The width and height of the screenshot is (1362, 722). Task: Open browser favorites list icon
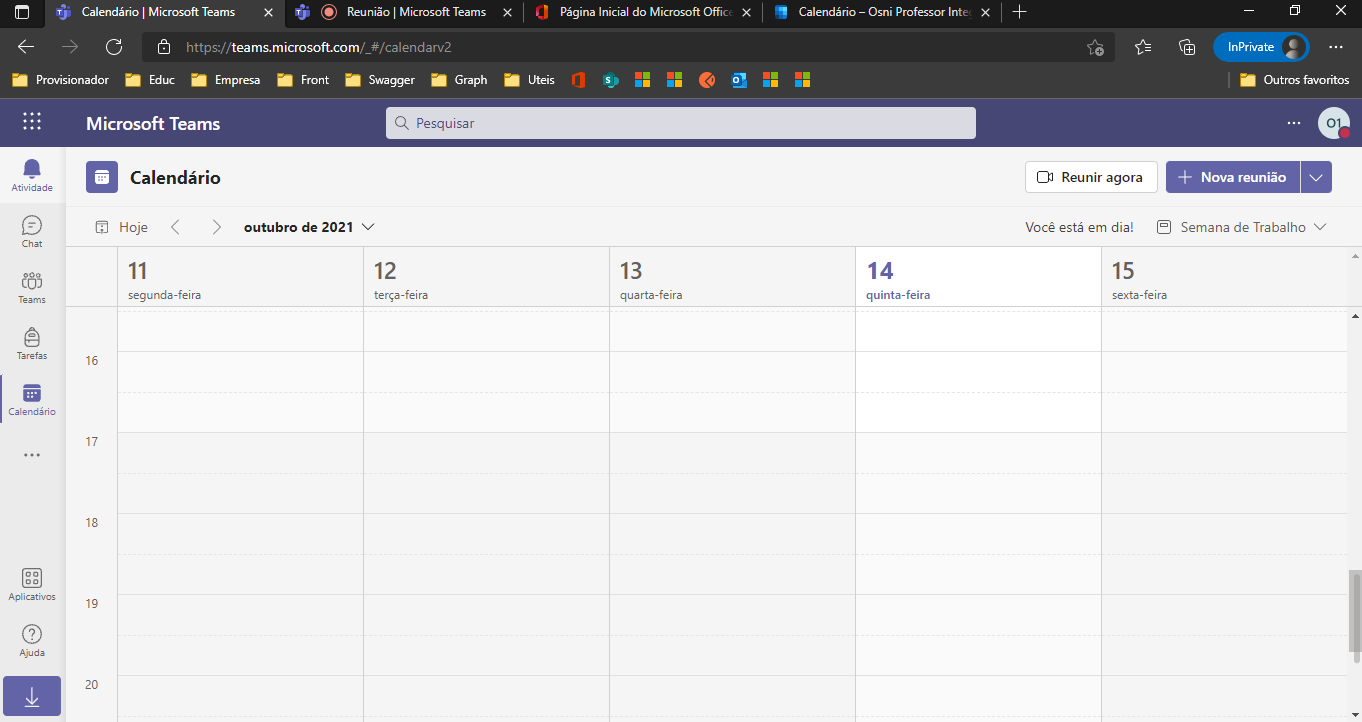coord(1143,47)
